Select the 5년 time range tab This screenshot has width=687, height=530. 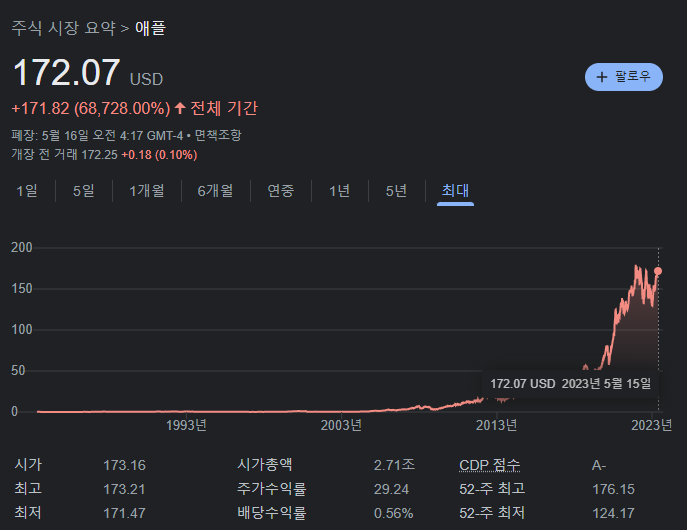tap(397, 191)
